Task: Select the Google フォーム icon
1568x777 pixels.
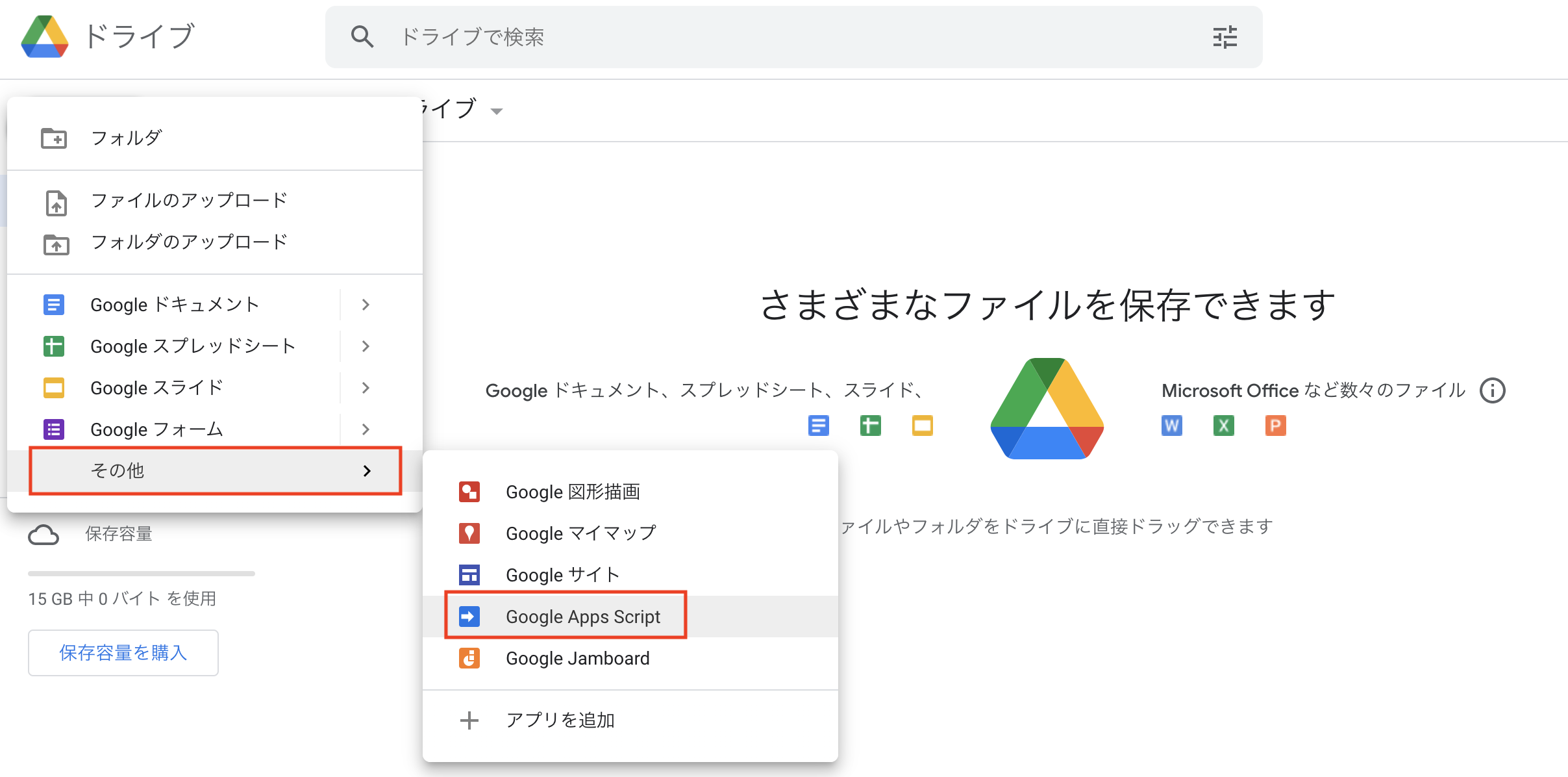Action: coord(53,429)
